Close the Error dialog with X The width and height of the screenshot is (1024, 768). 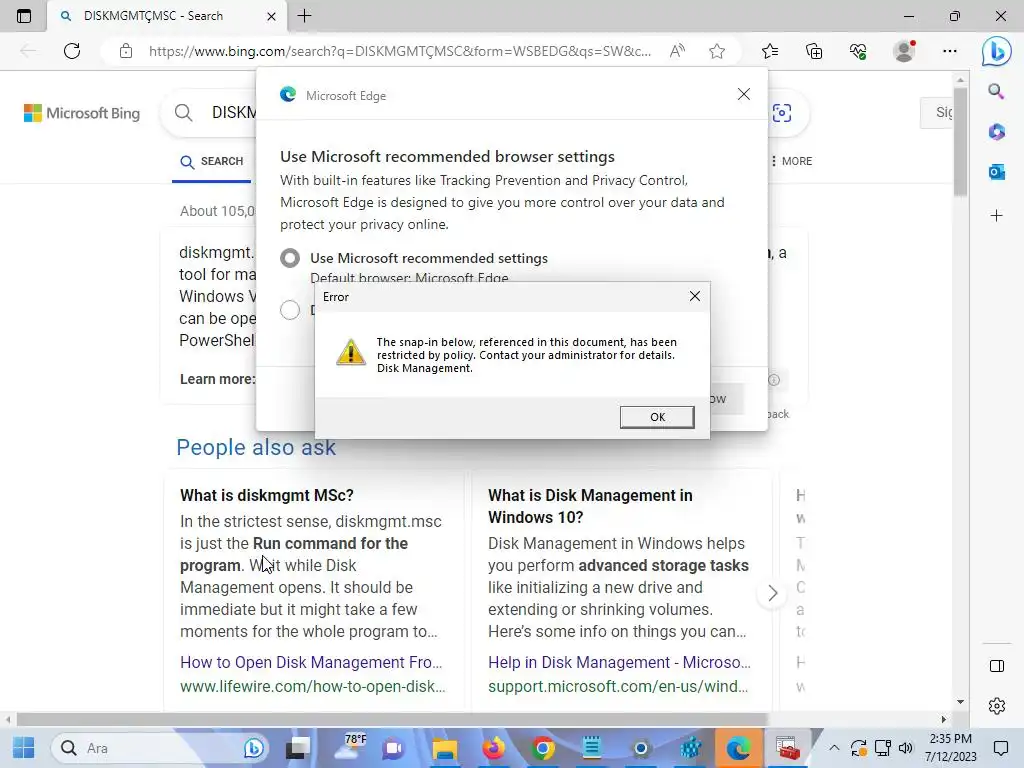695,296
